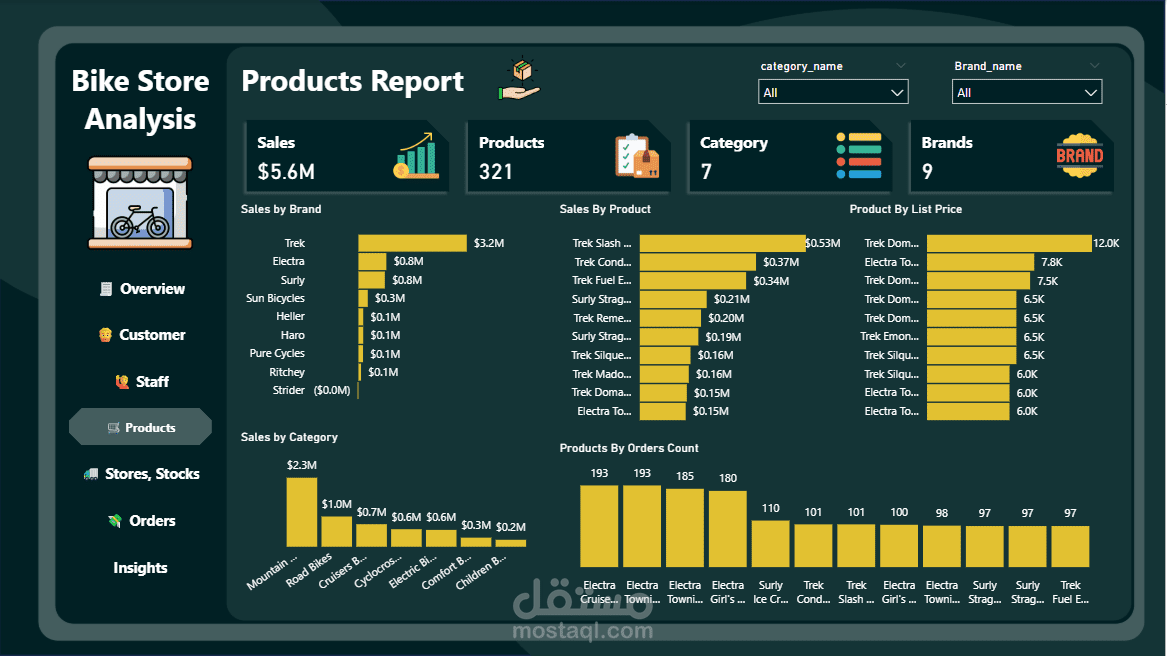1167x656 pixels.
Task: Select the Mountain $2.3M category bar
Action: (301, 512)
